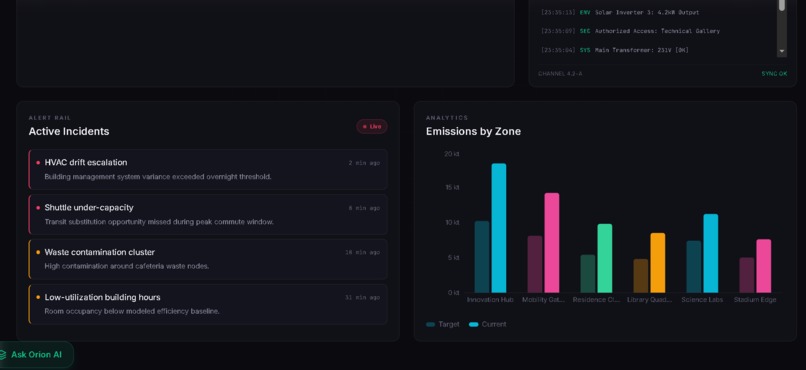Click the Innovation Hub current emissions bar
The image size is (806, 370).
pyautogui.click(x=499, y=228)
